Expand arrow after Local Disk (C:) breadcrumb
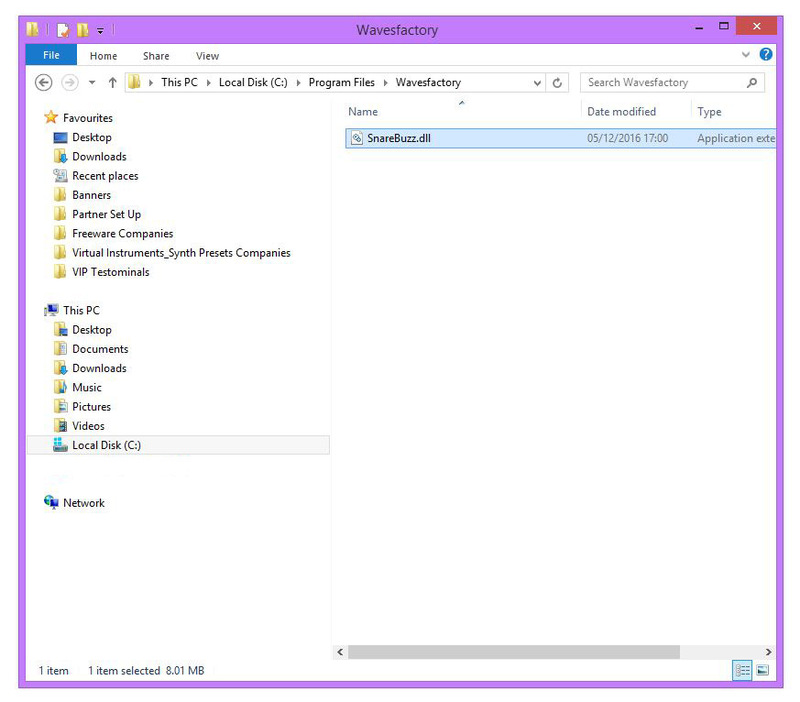 click(298, 83)
